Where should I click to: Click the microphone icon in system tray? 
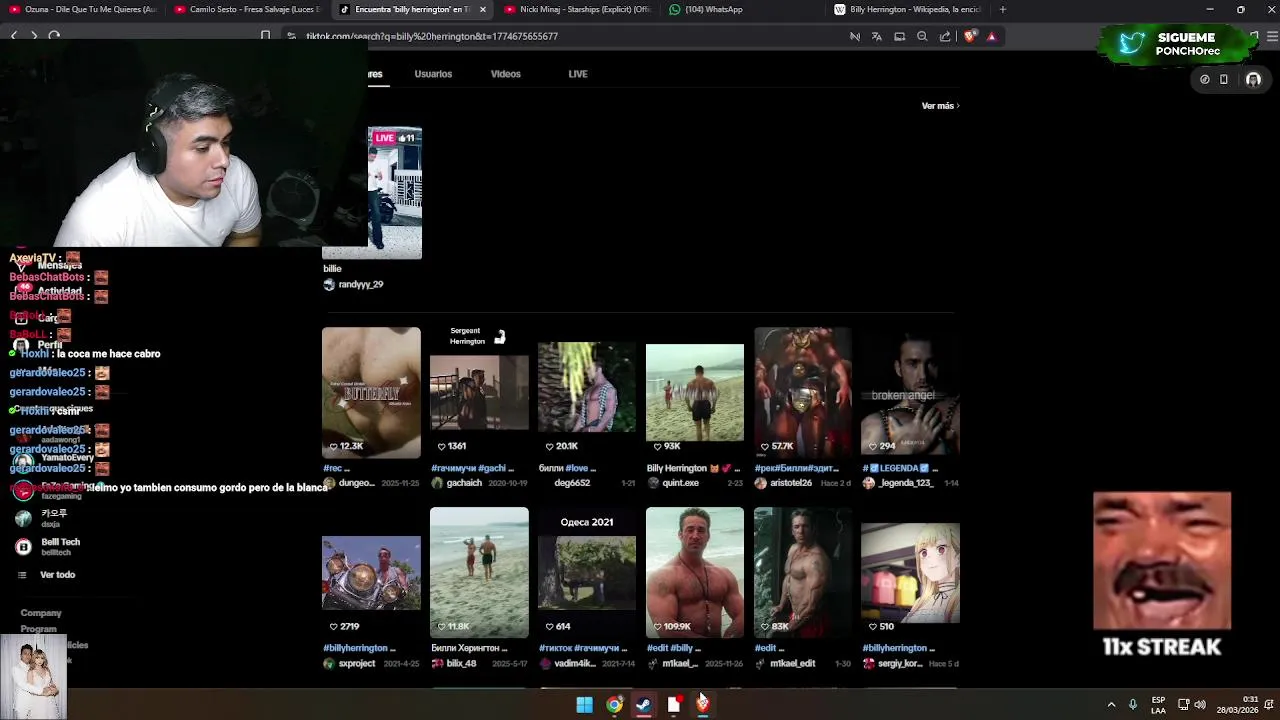click(x=1133, y=705)
